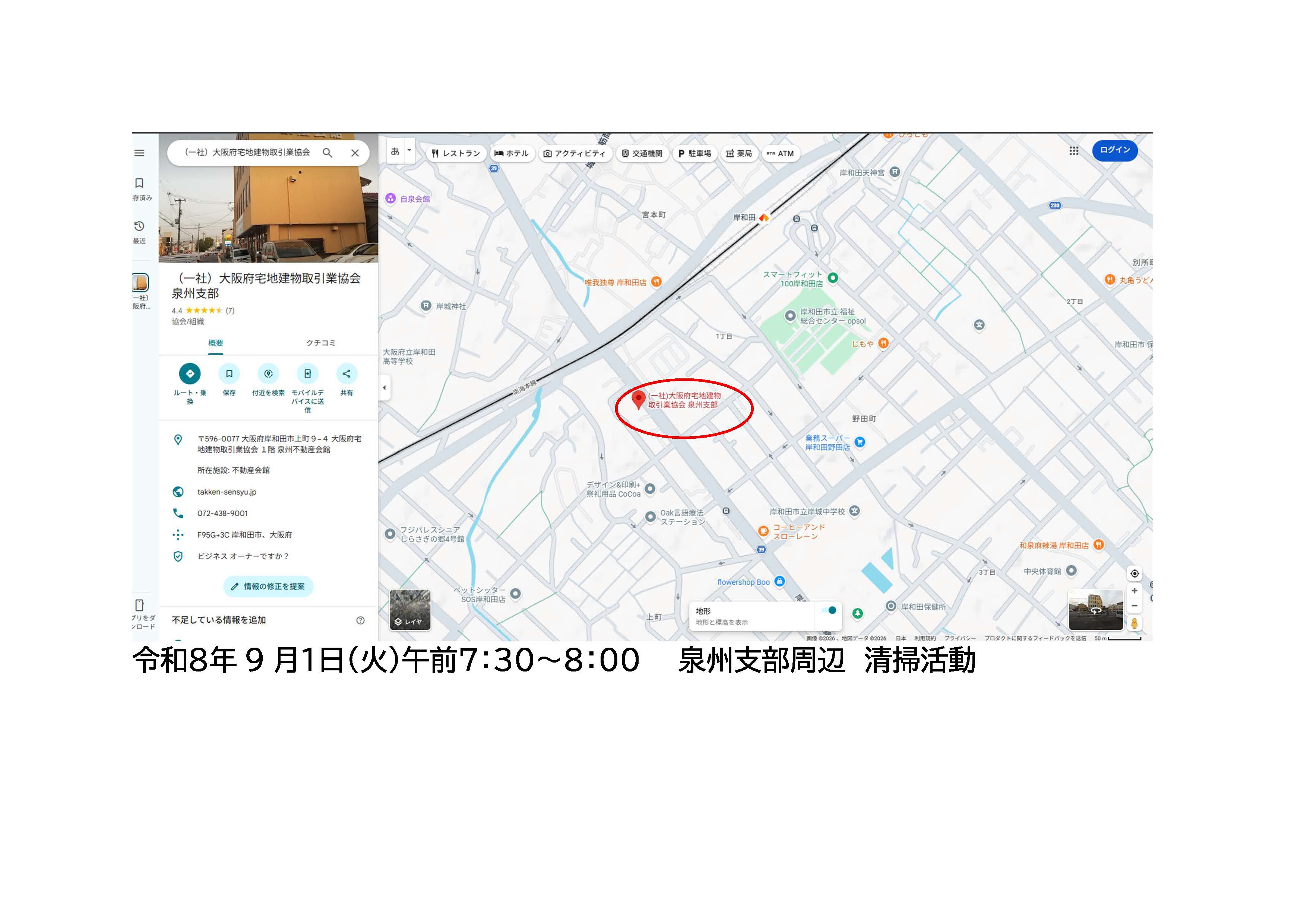Select the Street View pegman icon
This screenshot has height=924, width=1307.
pyautogui.click(x=1134, y=623)
